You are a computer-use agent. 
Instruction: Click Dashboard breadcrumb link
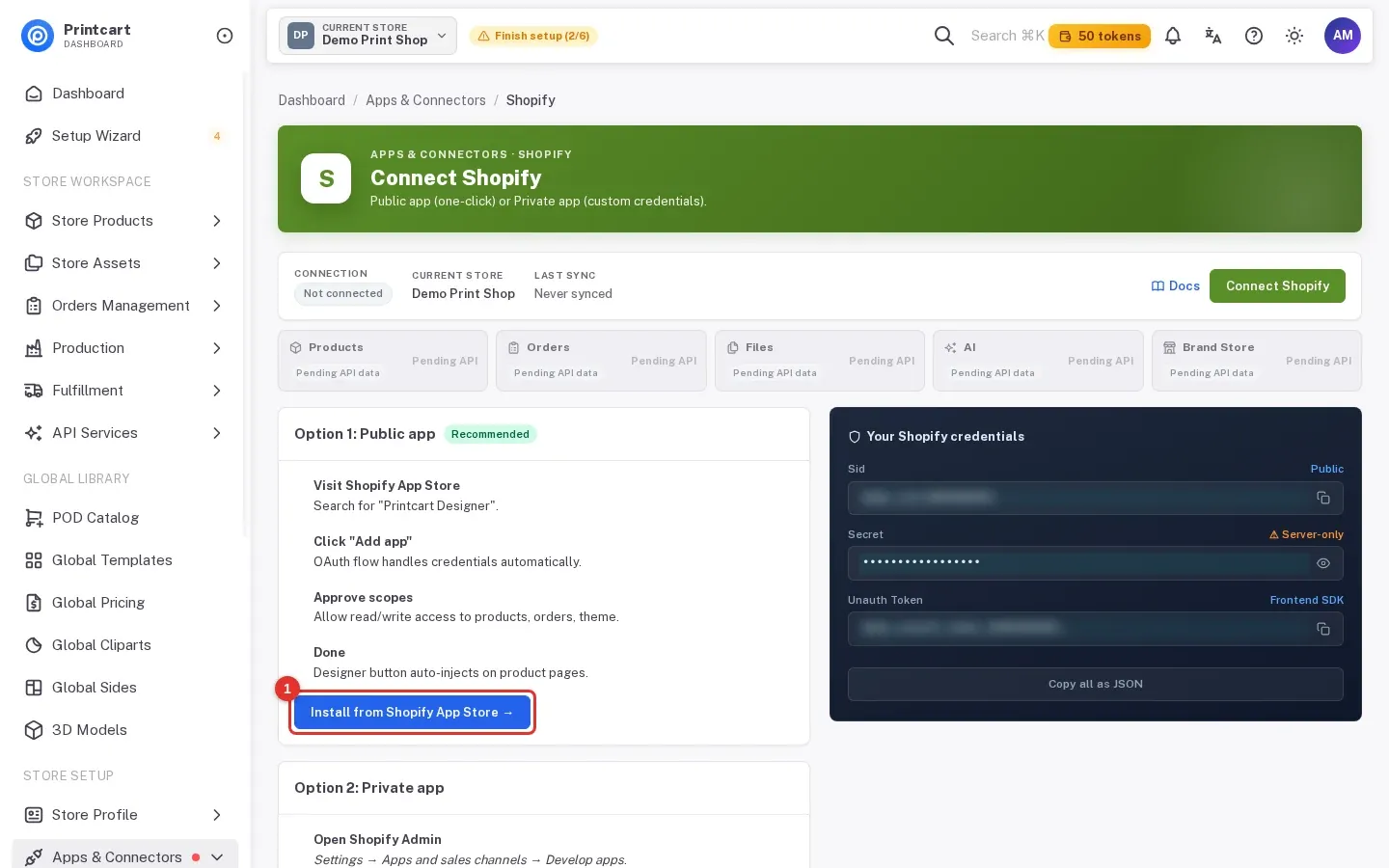(x=312, y=100)
